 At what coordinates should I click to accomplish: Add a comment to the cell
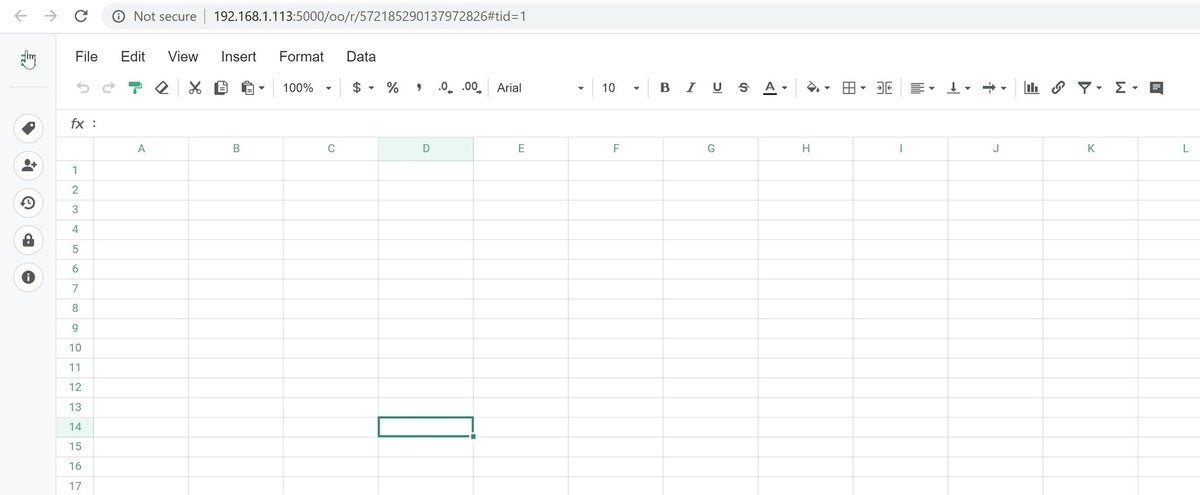1156,88
